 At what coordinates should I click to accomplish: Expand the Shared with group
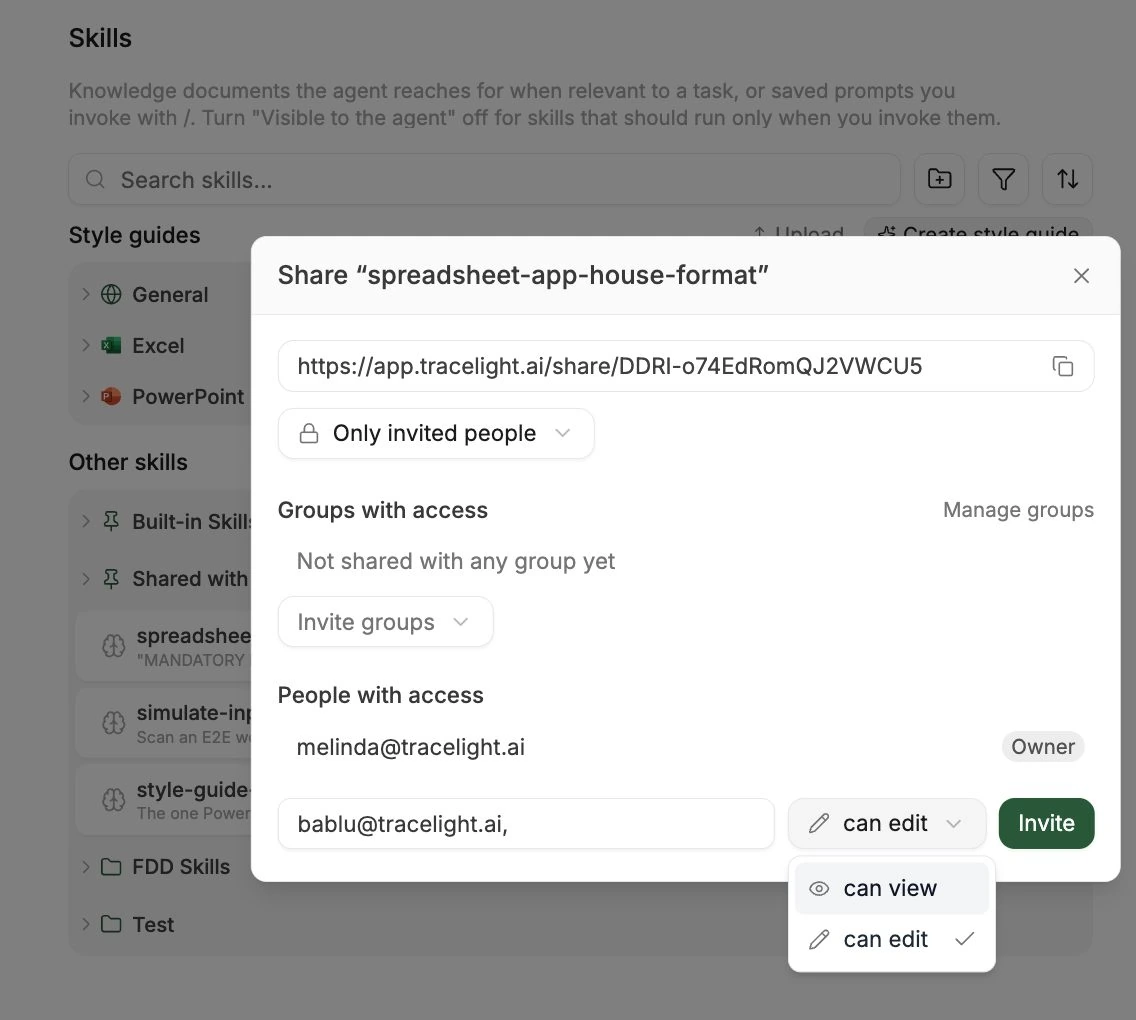pyautogui.click(x=85, y=578)
